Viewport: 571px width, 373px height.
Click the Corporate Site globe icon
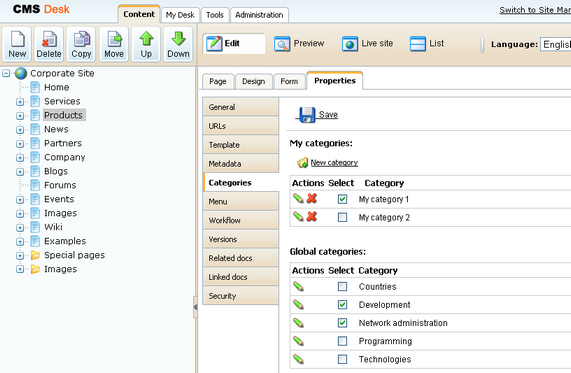(21, 73)
